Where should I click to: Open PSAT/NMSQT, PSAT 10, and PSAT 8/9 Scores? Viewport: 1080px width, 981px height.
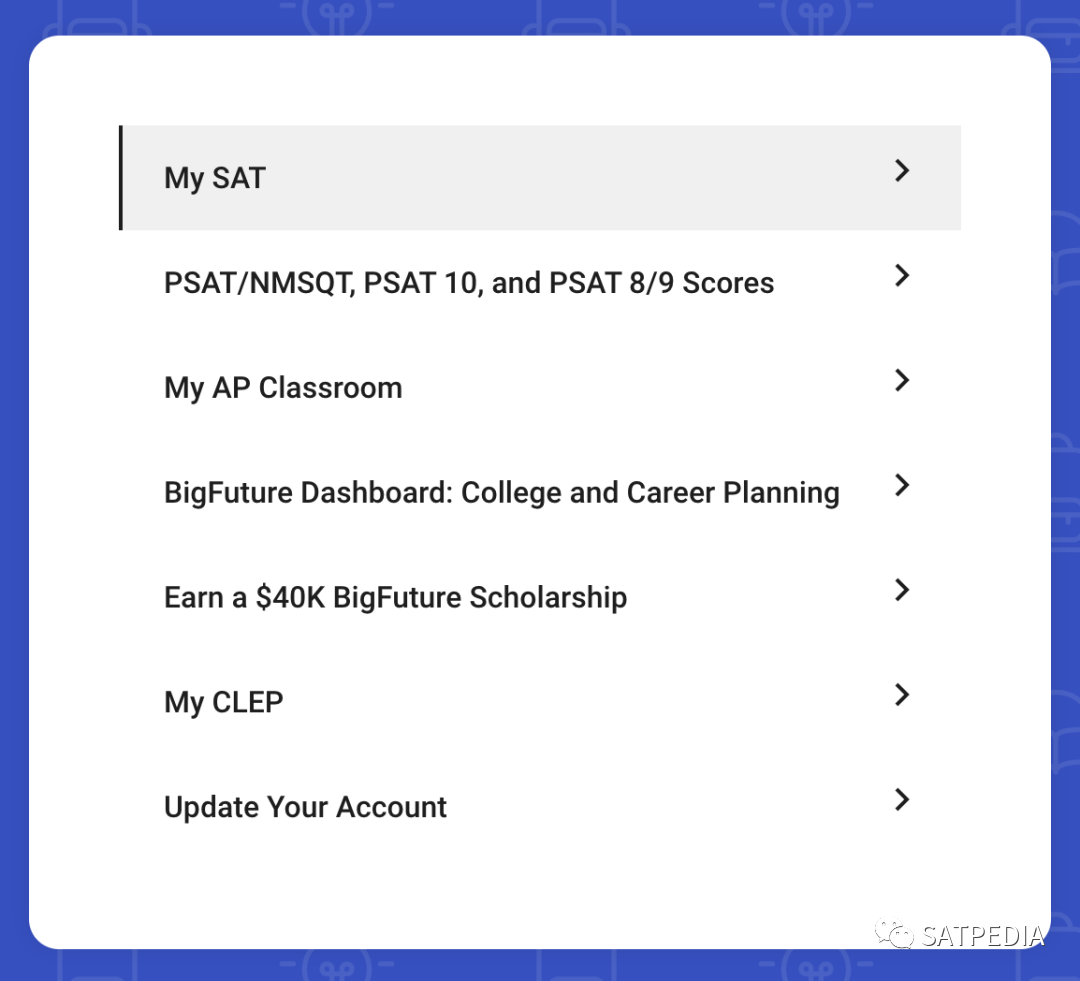(x=469, y=283)
